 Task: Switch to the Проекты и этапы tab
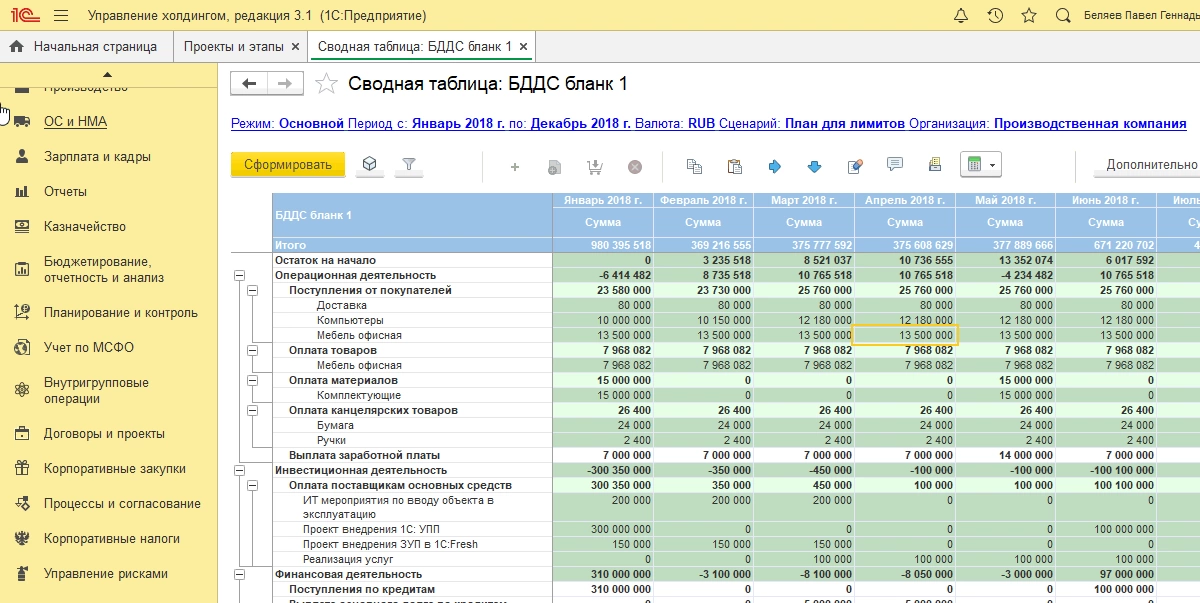tap(234, 47)
